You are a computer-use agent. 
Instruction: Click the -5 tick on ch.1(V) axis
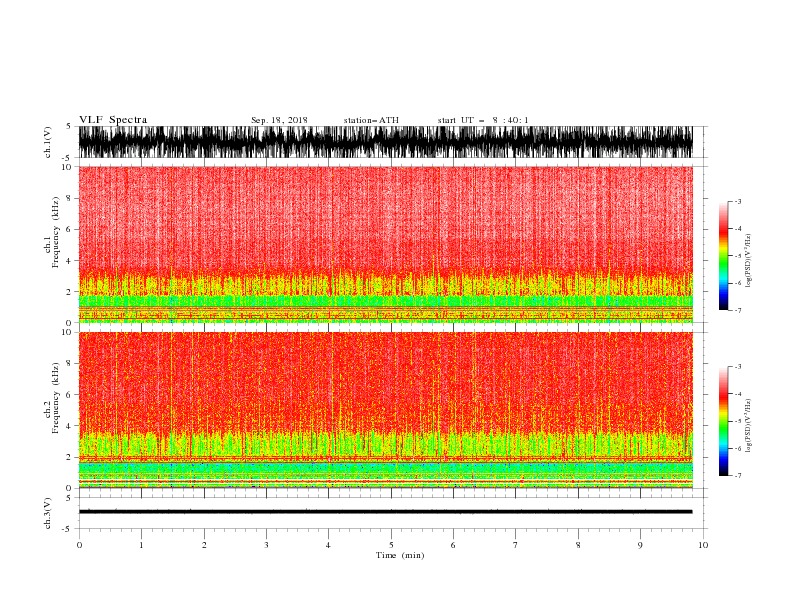pyautogui.click(x=67, y=158)
